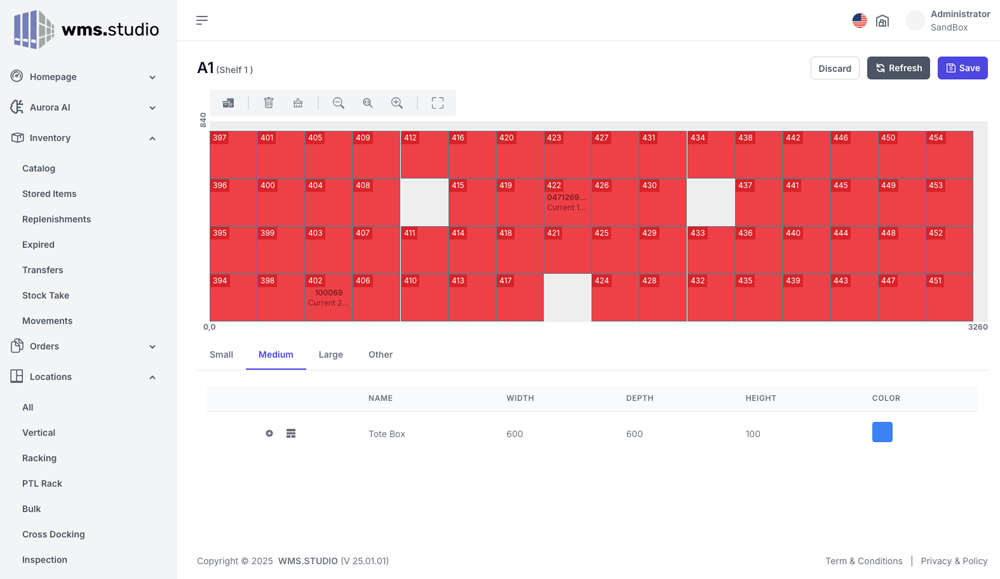Select the Small container tab

[221, 355]
